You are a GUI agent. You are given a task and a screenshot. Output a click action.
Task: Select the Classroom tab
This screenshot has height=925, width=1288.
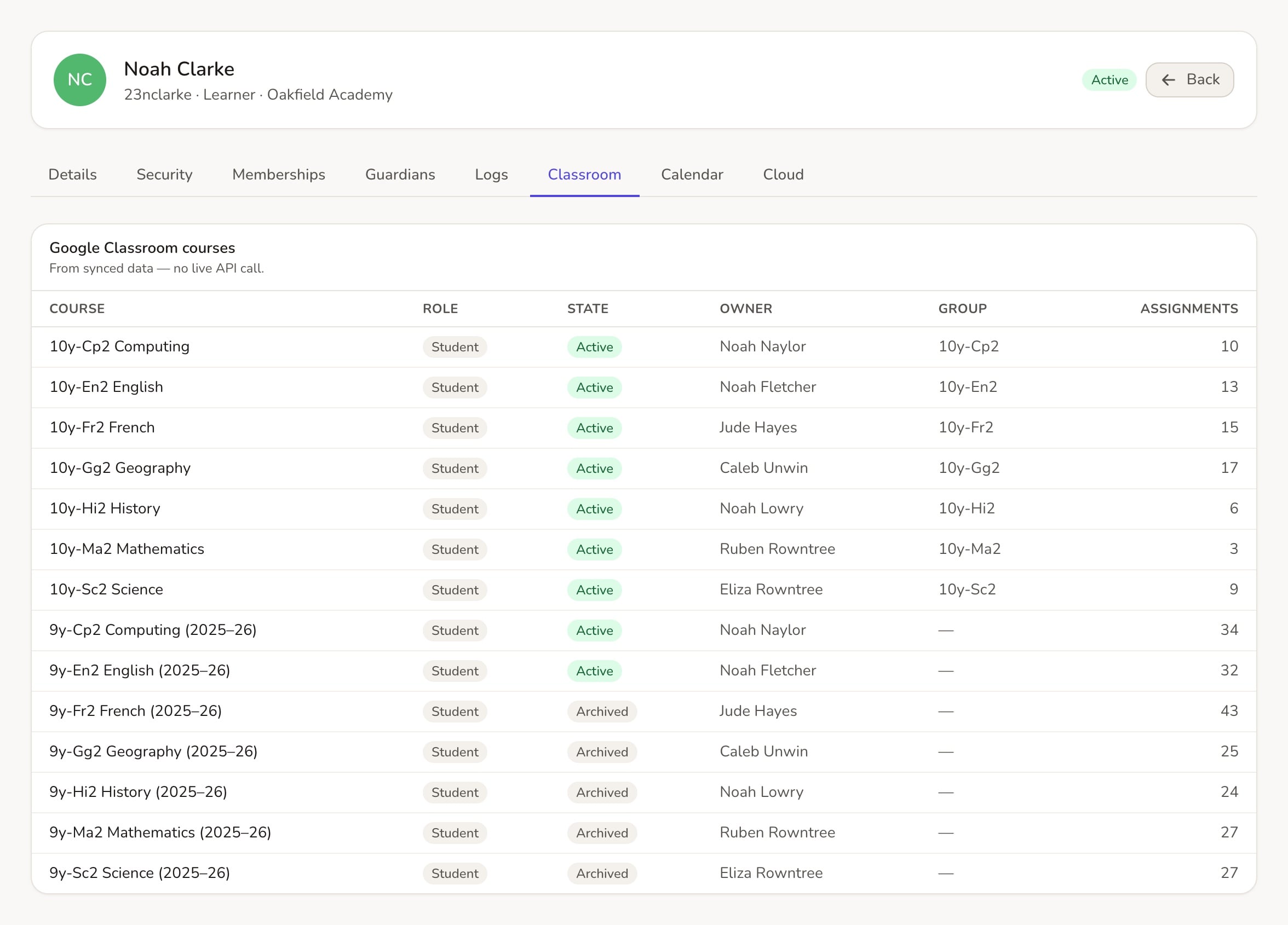(x=584, y=175)
